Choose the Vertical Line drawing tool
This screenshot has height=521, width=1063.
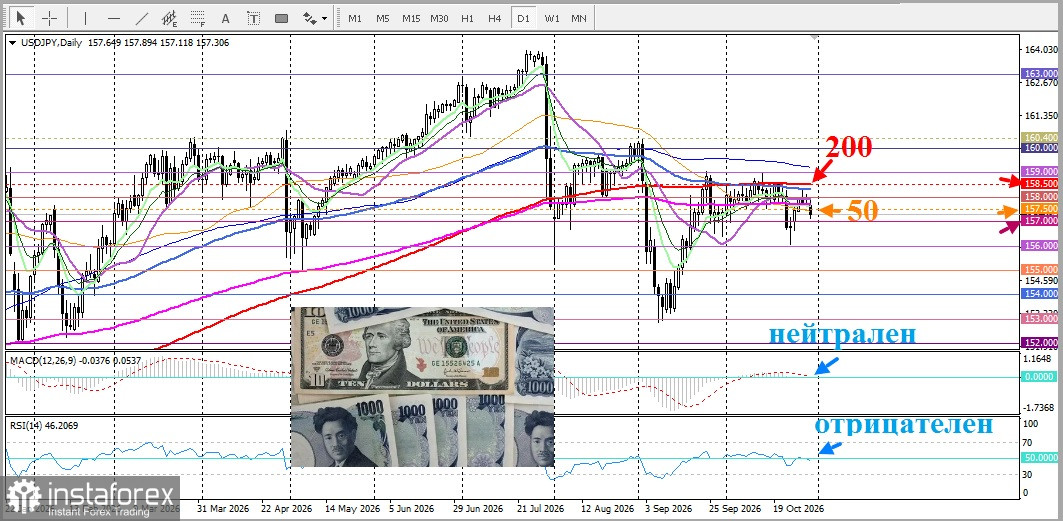(85, 18)
